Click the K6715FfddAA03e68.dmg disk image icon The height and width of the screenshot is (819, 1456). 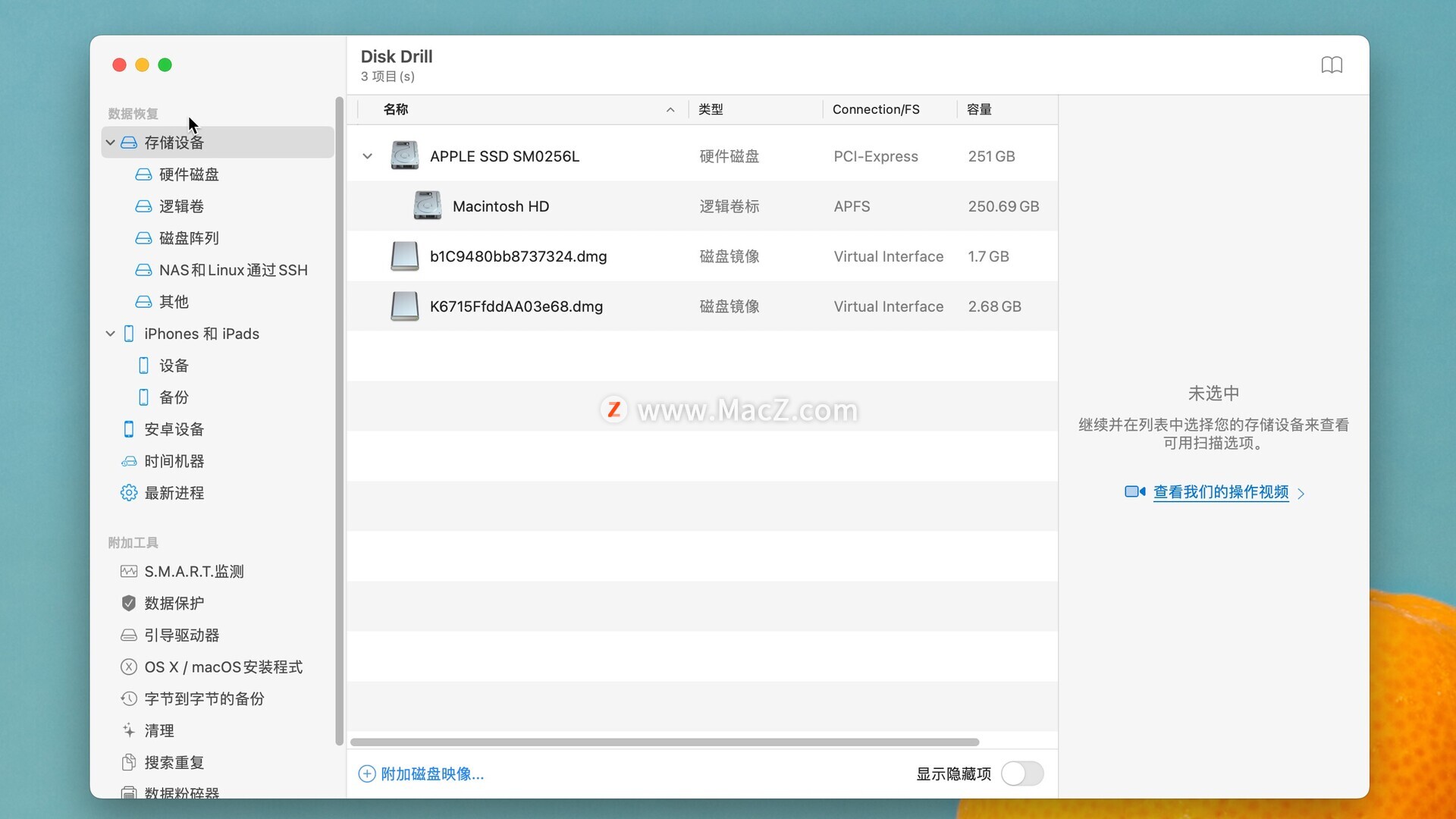point(405,306)
